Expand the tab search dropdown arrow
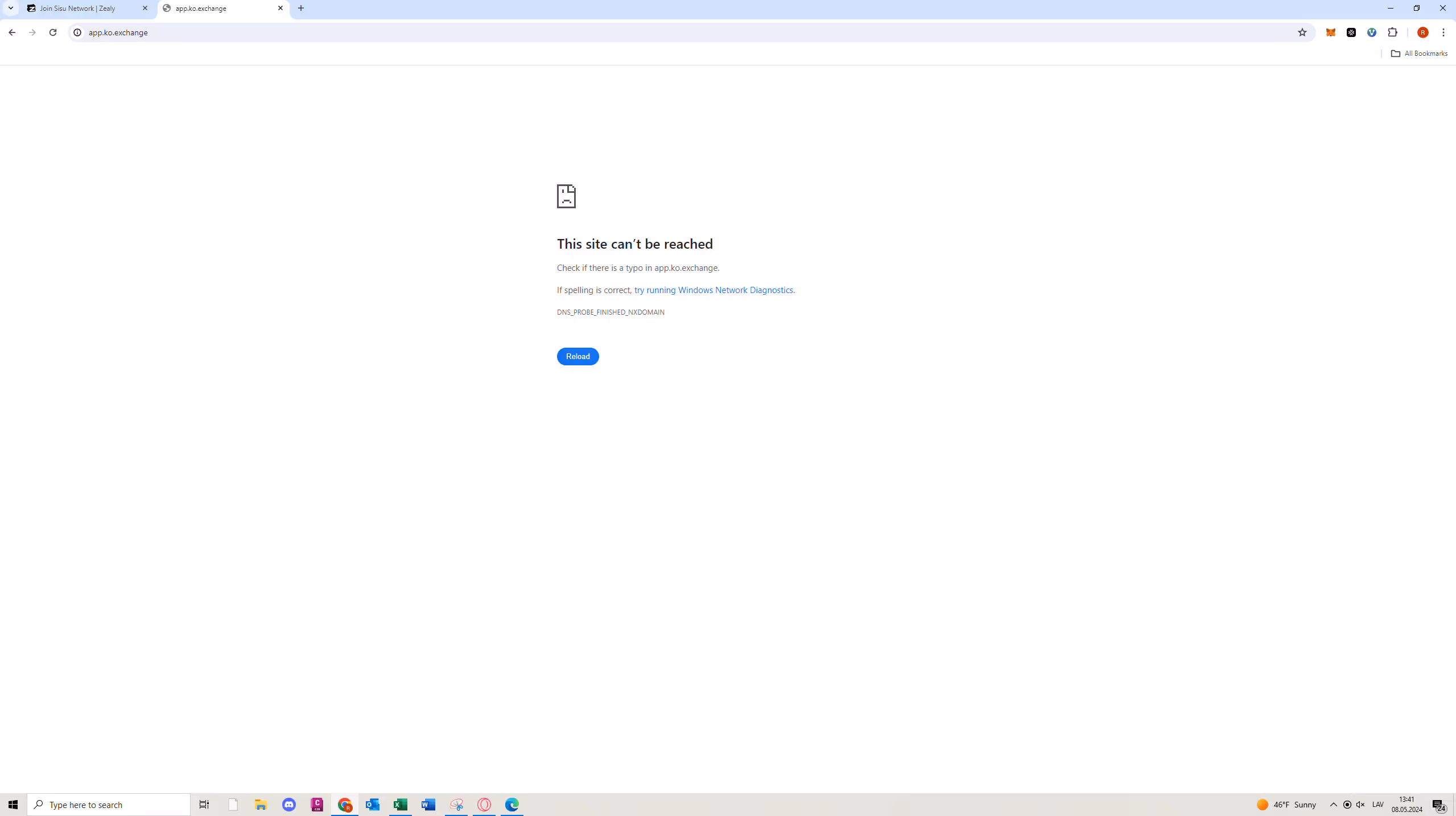 coord(10,8)
